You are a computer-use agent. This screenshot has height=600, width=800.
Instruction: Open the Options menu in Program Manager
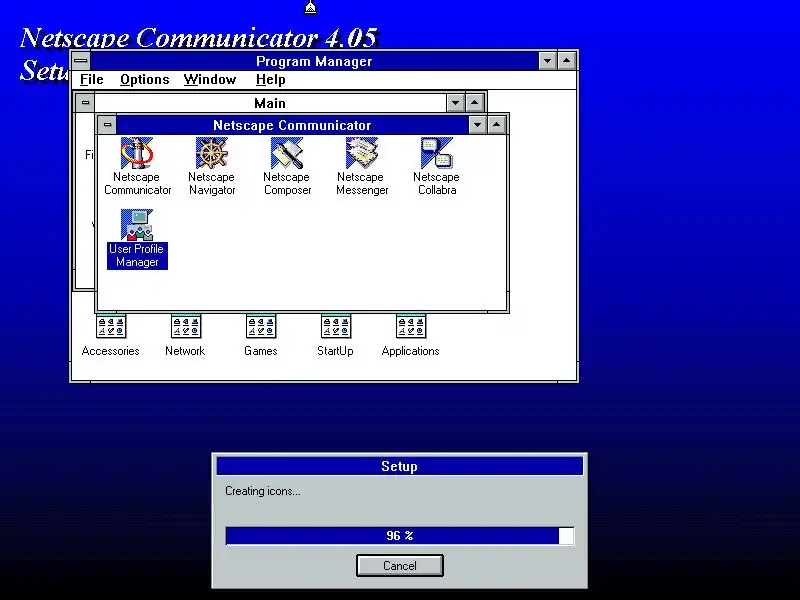(x=144, y=80)
